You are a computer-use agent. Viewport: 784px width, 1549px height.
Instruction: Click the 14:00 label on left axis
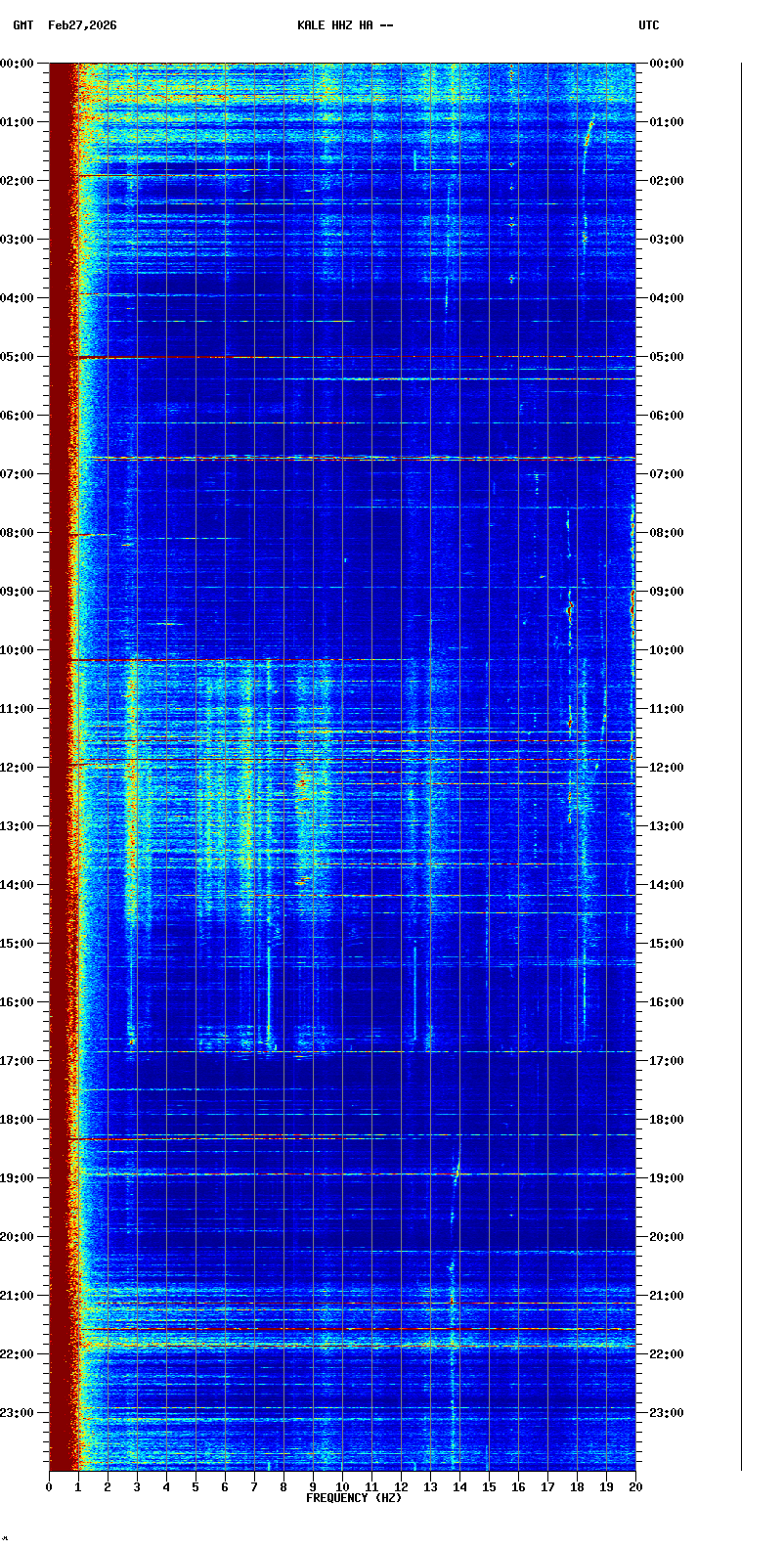18,885
